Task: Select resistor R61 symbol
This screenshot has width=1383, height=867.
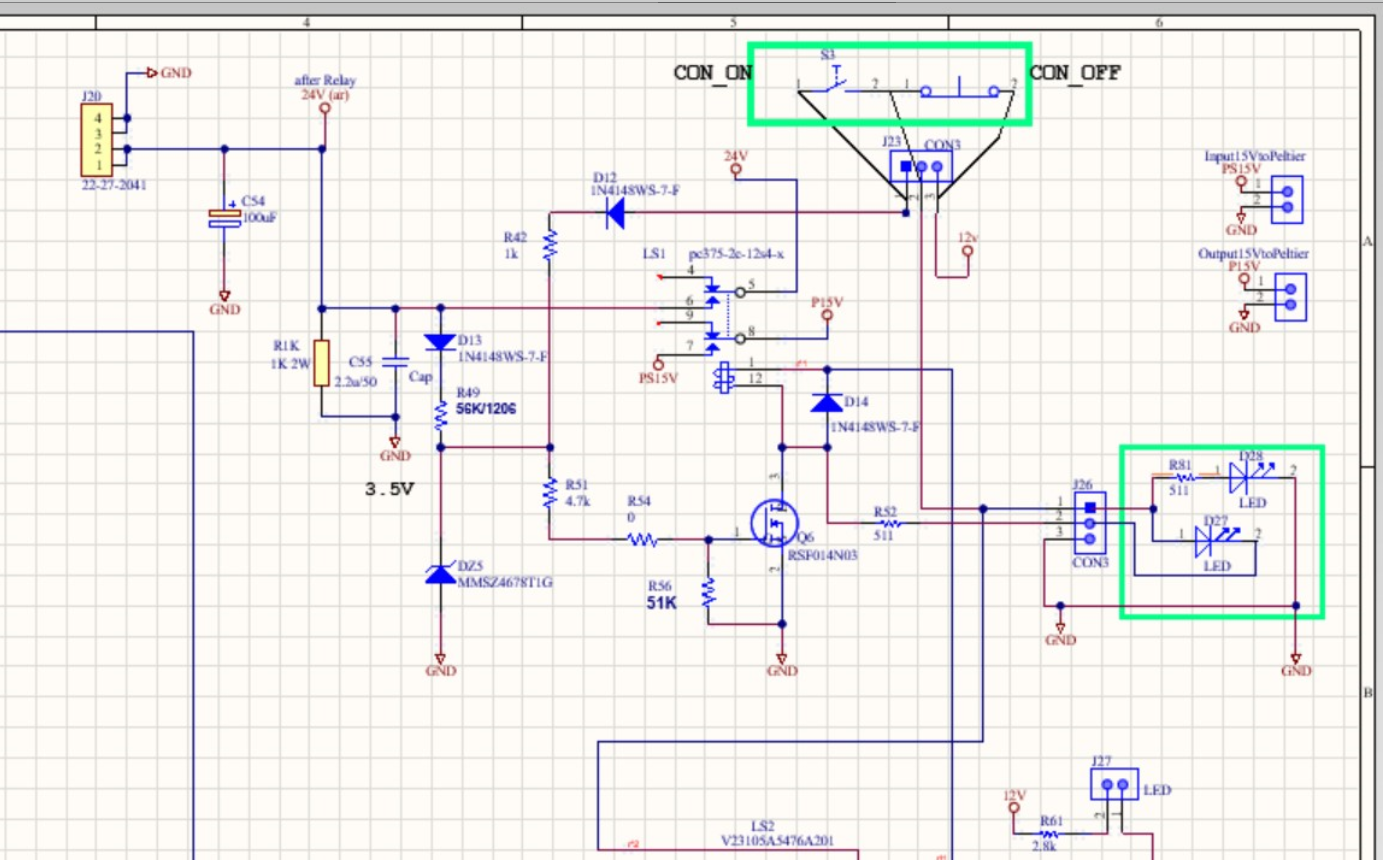Action: pos(1048,834)
